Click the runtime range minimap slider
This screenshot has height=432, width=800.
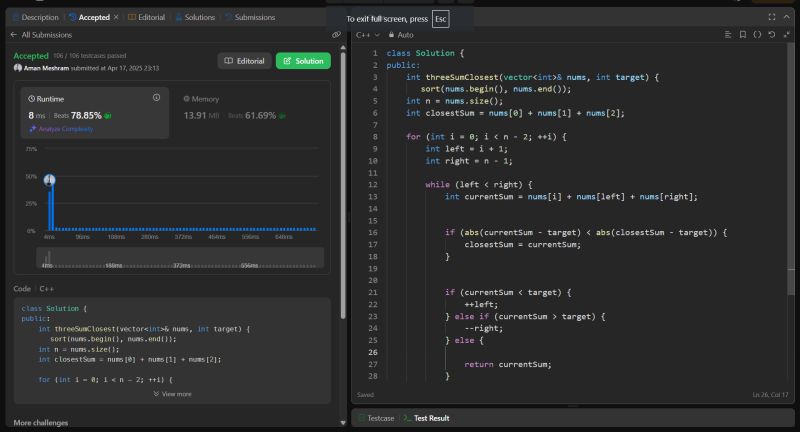[x=180, y=258]
